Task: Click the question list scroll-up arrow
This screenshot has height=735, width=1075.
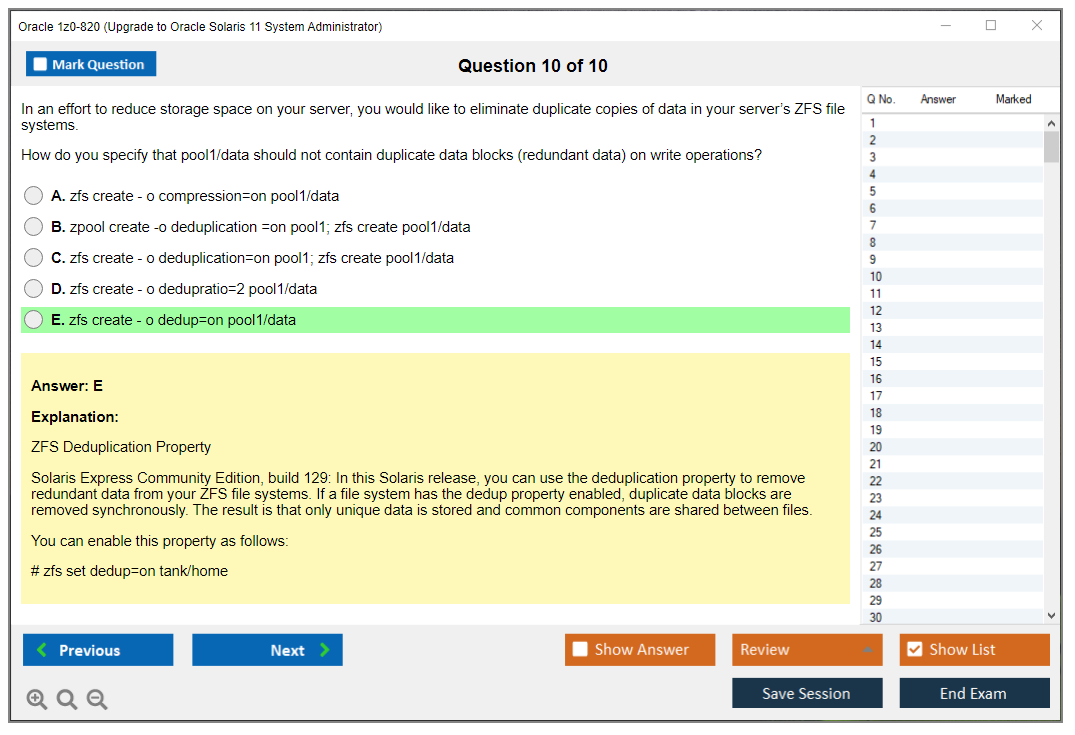Action: [x=1051, y=123]
